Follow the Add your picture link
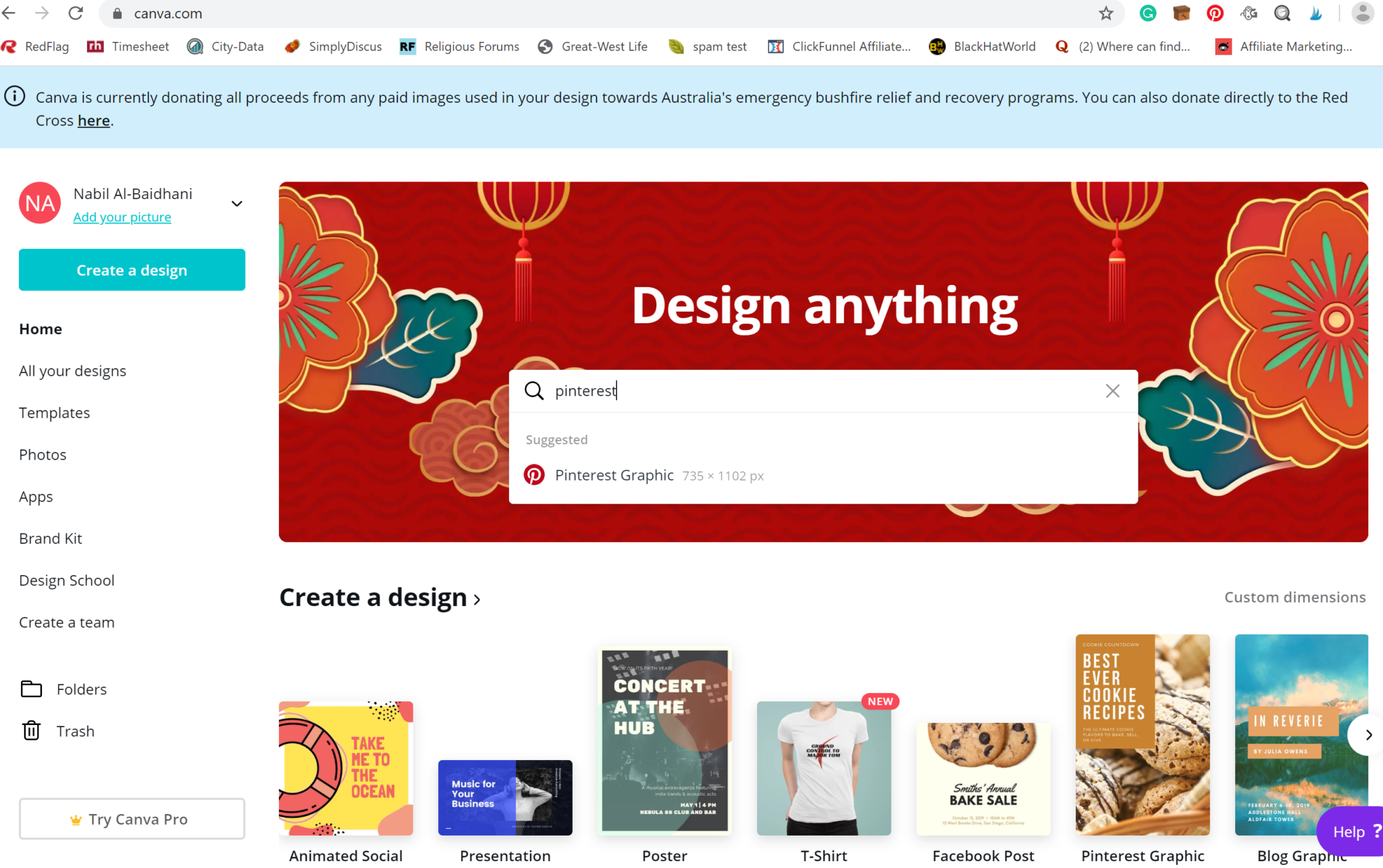The height and width of the screenshot is (868, 1383). click(122, 217)
